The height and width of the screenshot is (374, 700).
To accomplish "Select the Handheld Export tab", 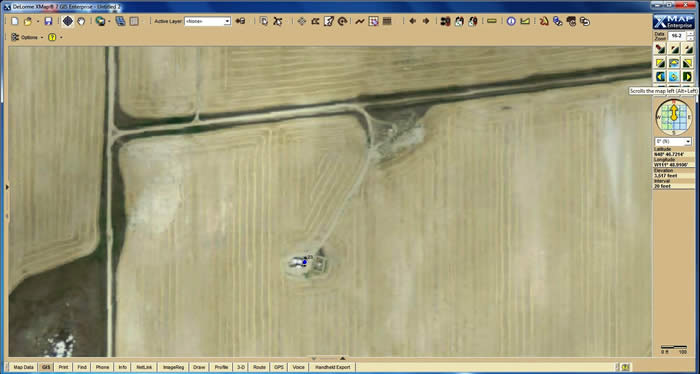I will click(x=333, y=367).
